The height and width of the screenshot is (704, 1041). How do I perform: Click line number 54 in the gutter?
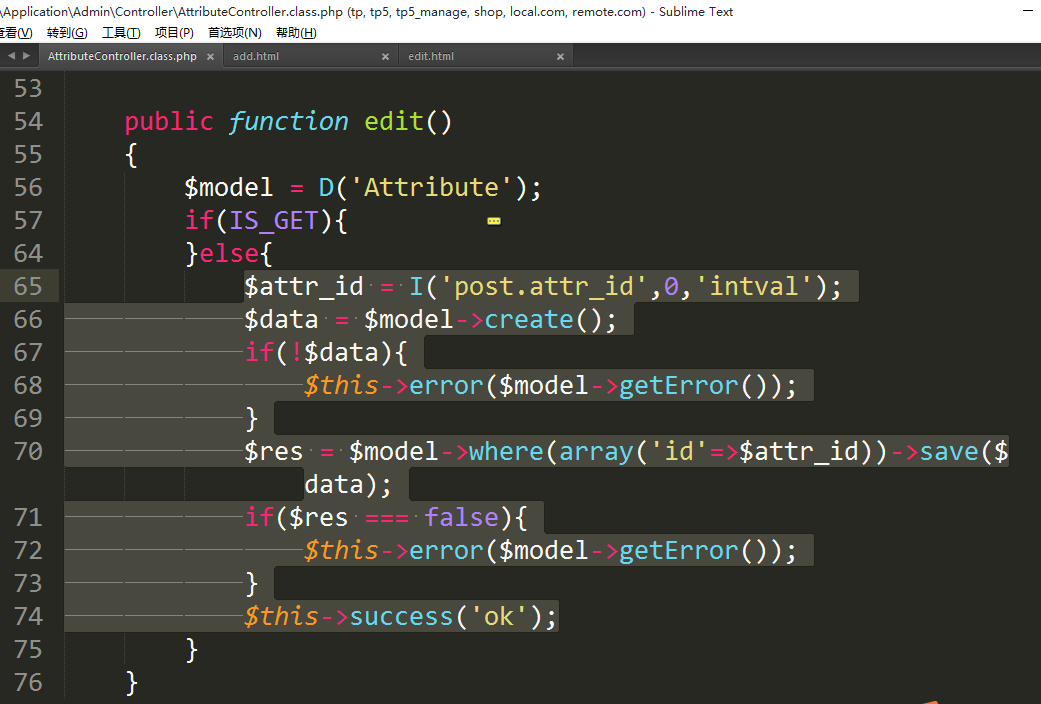[x=29, y=122]
